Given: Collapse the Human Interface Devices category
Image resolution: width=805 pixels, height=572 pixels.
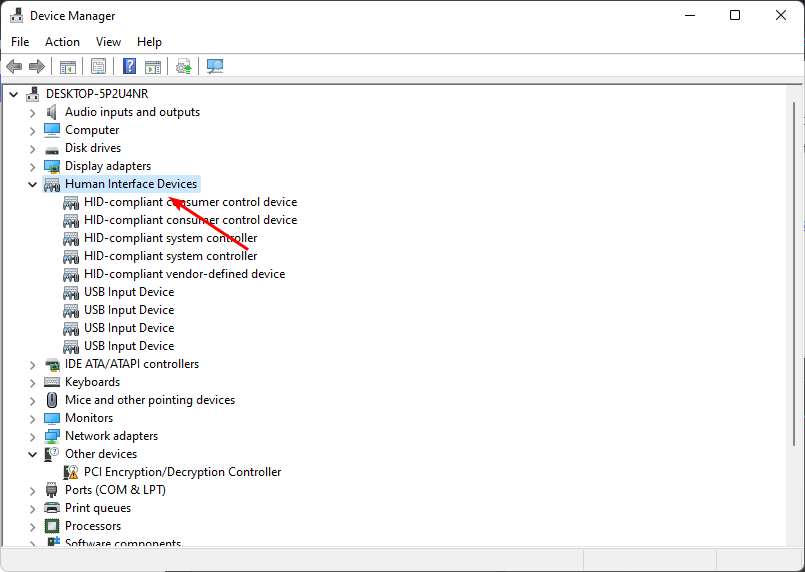Looking at the screenshot, I should 32,184.
